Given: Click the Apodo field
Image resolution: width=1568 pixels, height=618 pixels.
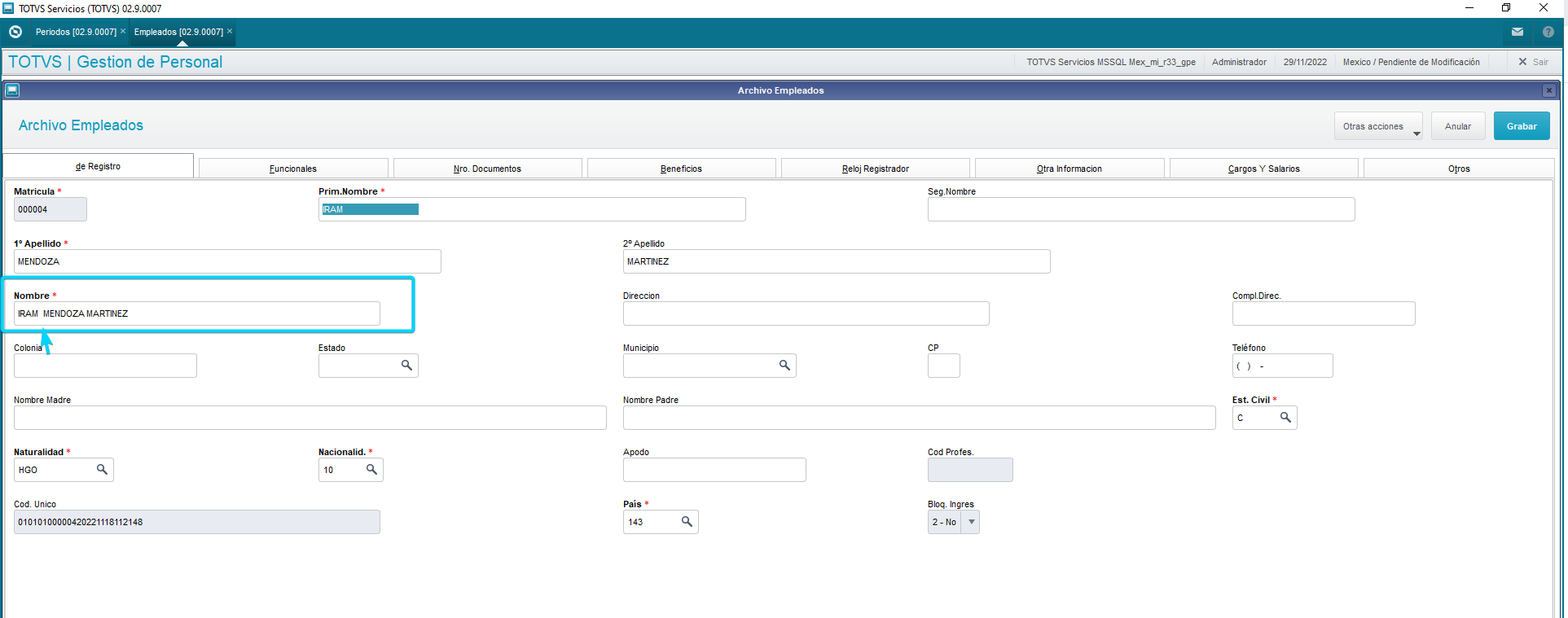Looking at the screenshot, I should 714,470.
